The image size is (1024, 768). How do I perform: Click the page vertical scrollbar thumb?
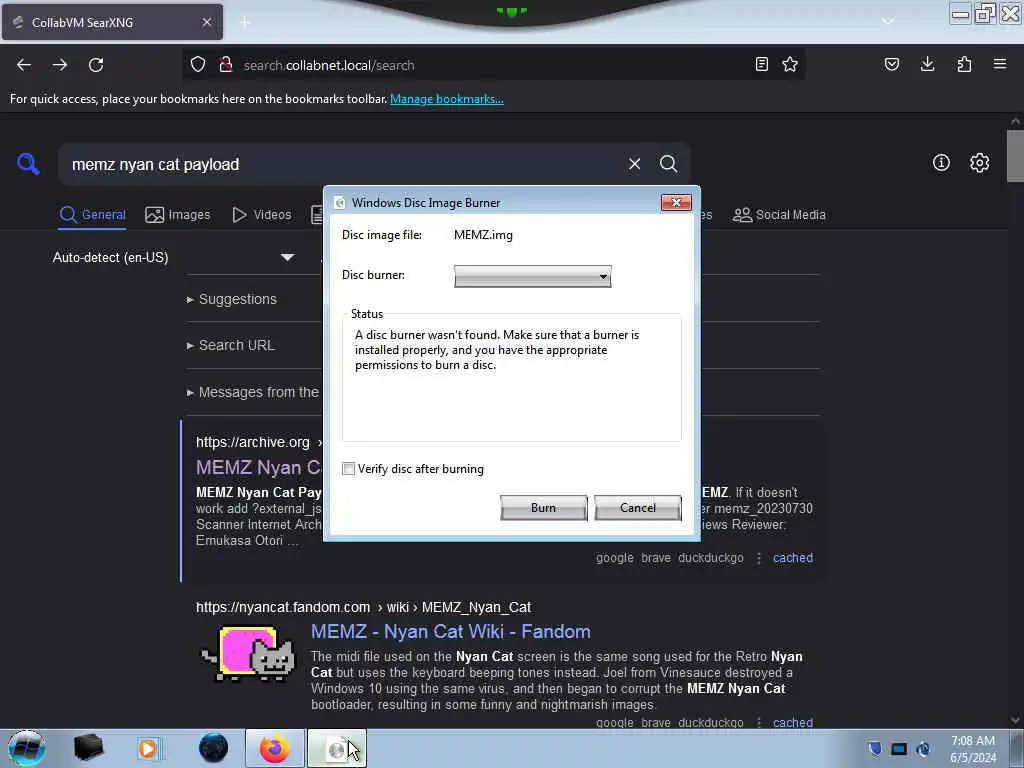click(1015, 156)
